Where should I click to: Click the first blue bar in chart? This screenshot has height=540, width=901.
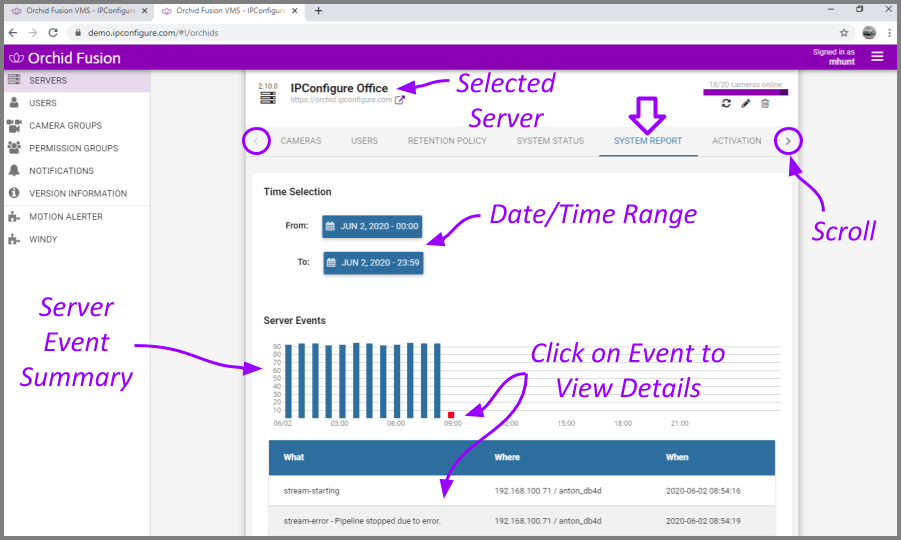pos(288,381)
